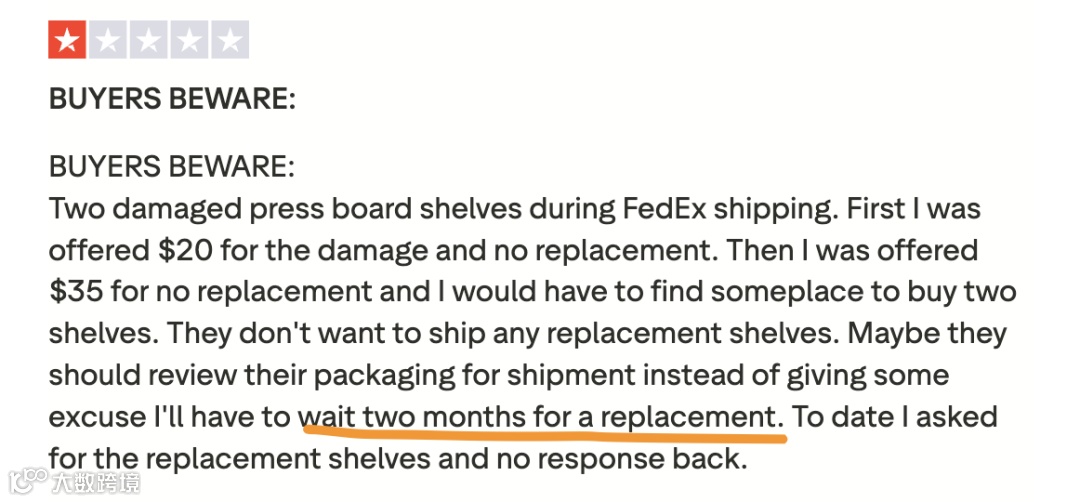Click the 'To date I asked' text
Viewport: 1080px width, 502px height.
pyautogui.click(x=895, y=417)
